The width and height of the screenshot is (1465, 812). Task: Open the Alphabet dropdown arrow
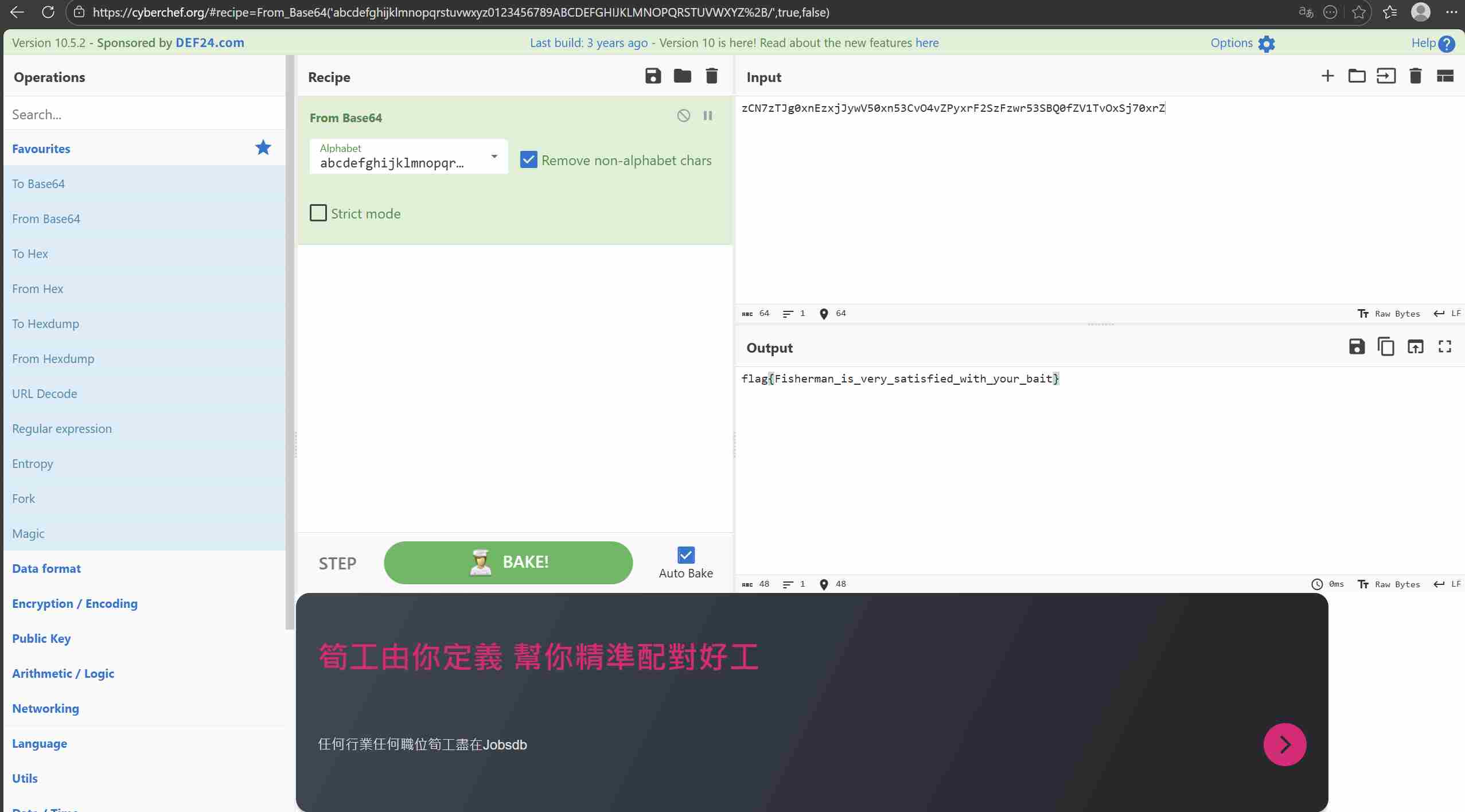(494, 157)
